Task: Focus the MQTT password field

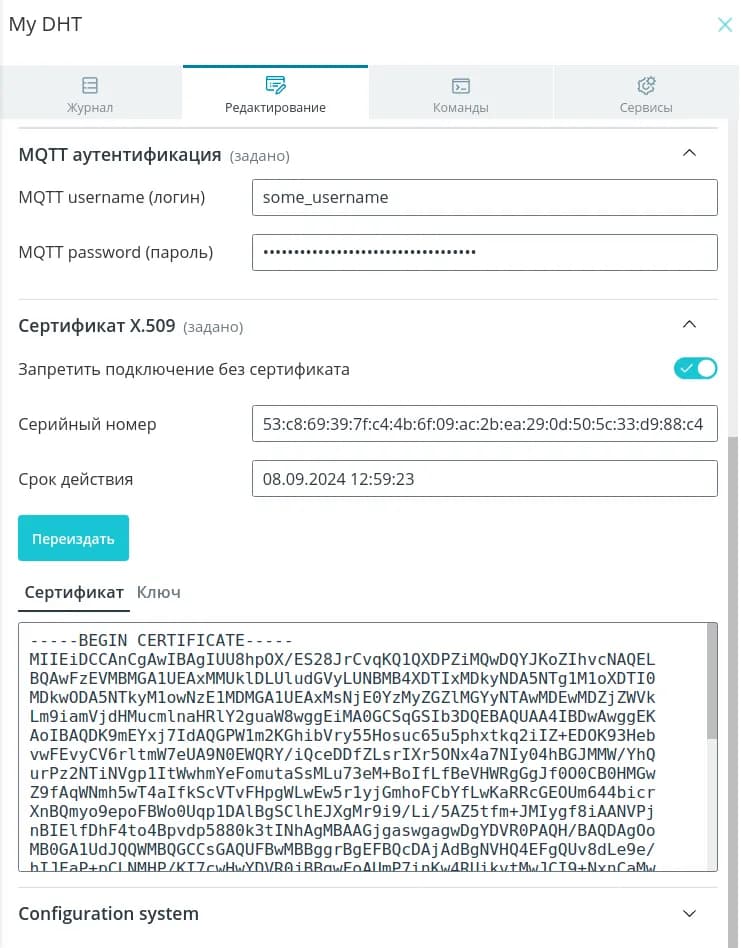Action: tap(485, 252)
